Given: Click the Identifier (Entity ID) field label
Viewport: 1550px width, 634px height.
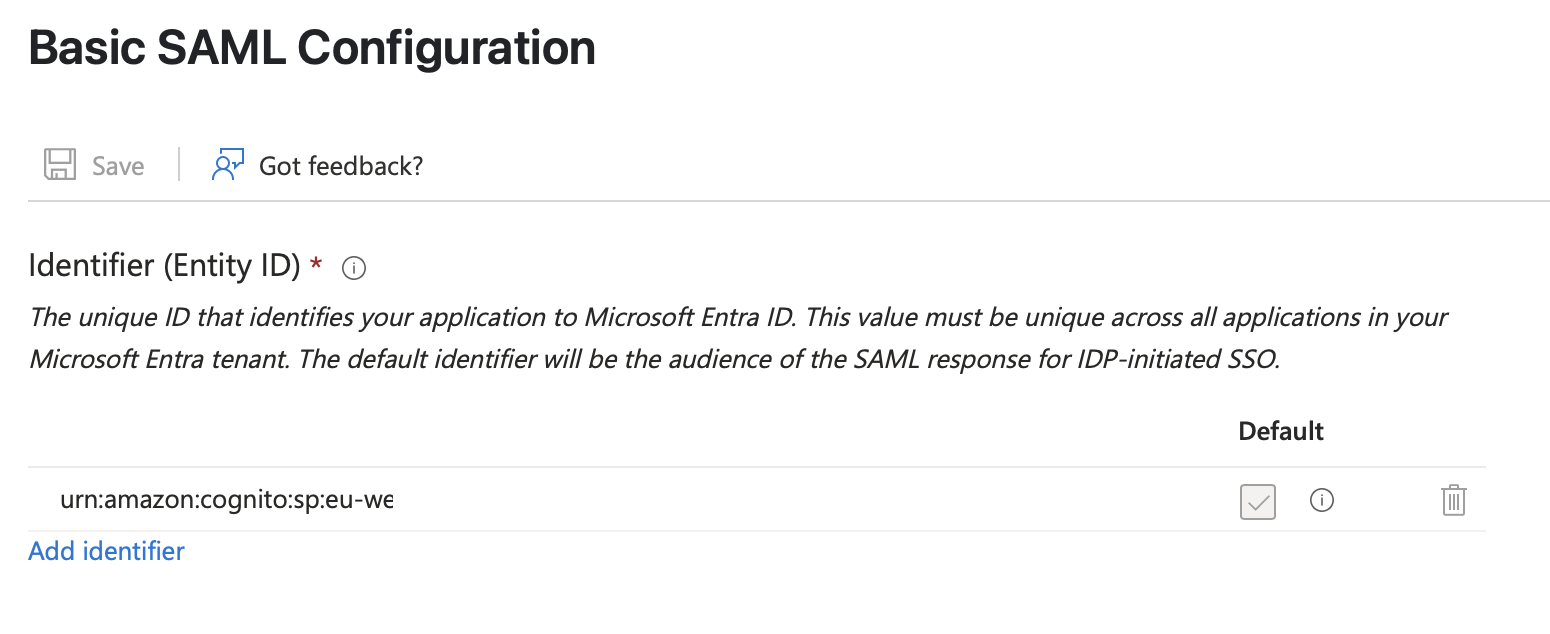Looking at the screenshot, I should pyautogui.click(x=164, y=266).
